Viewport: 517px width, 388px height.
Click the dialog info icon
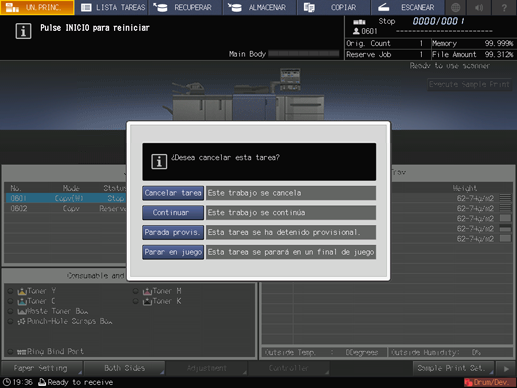(x=159, y=162)
